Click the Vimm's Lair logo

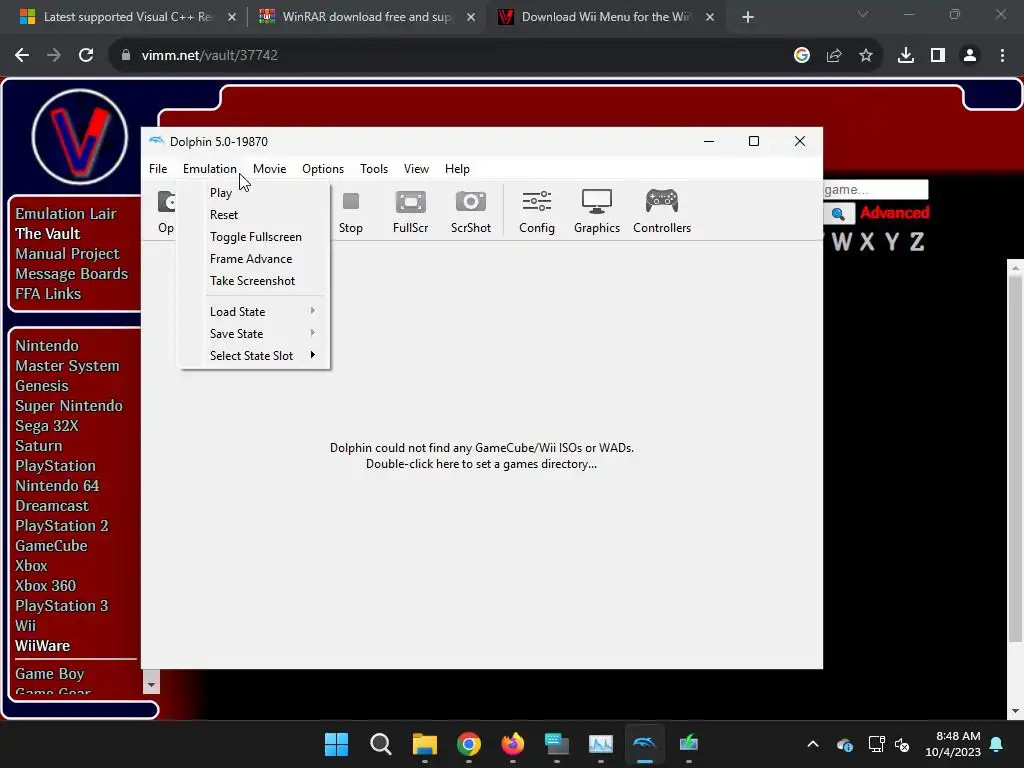click(80, 137)
